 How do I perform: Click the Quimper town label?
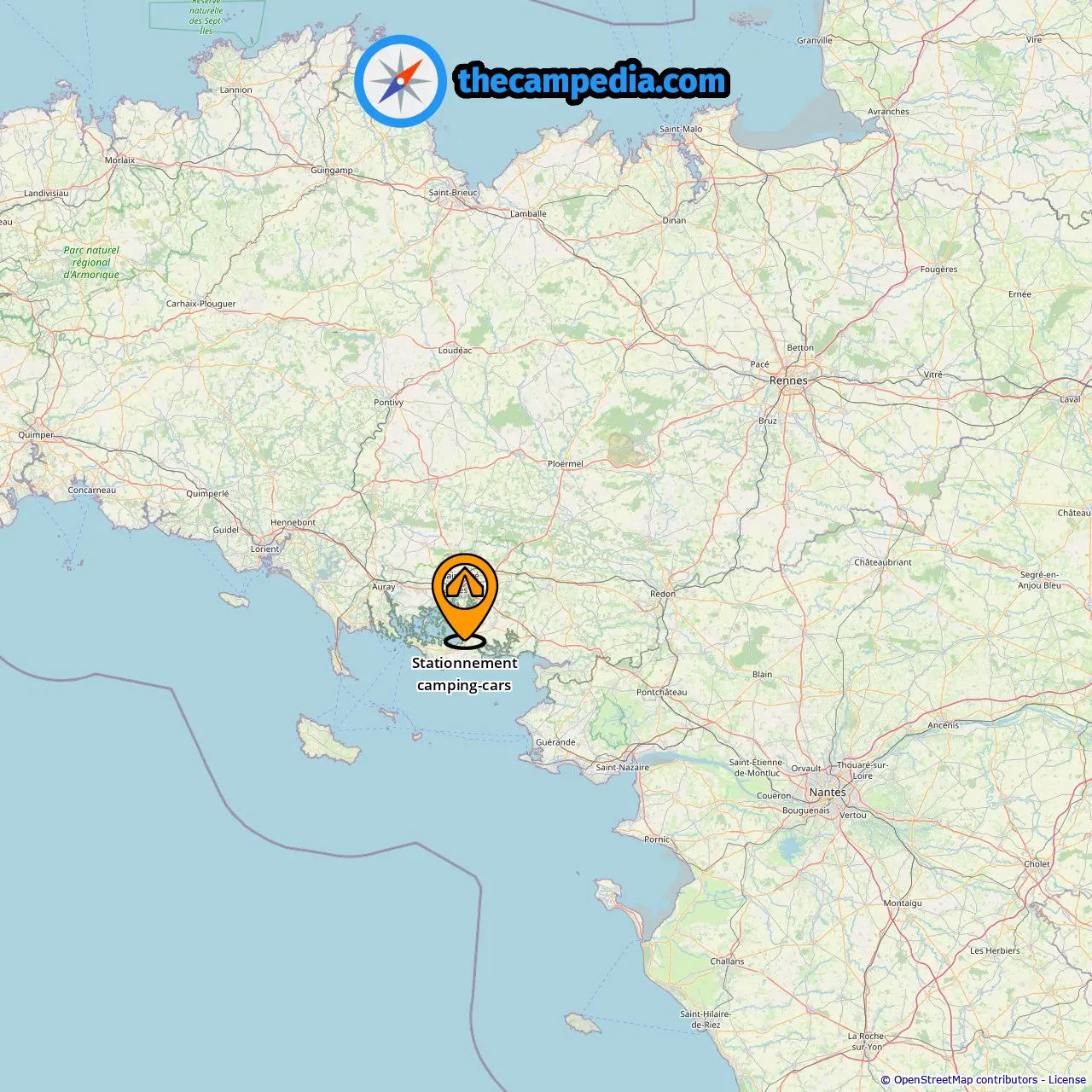36,435
